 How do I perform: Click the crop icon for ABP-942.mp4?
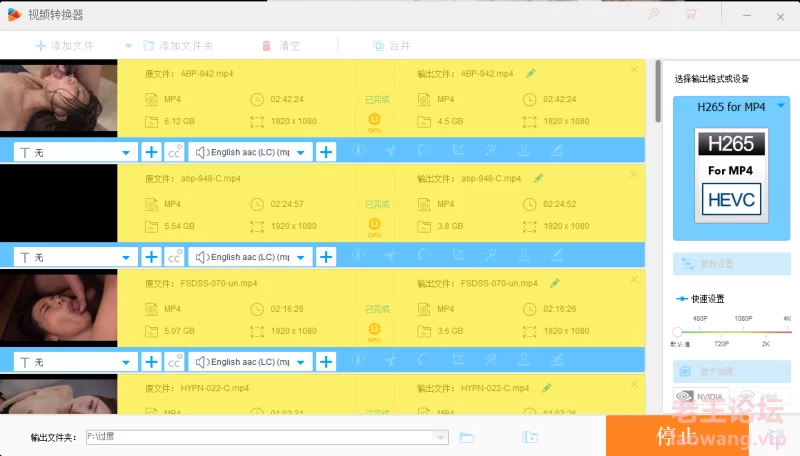(x=458, y=150)
